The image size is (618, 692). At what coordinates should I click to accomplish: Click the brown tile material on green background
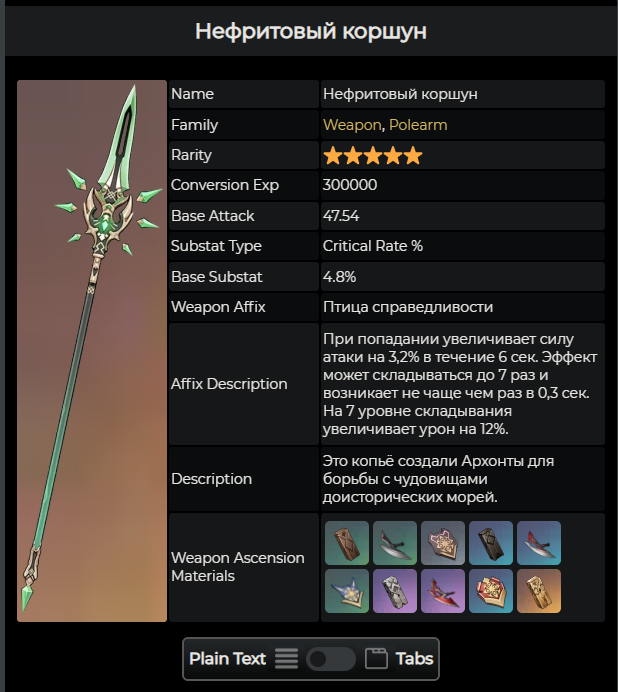347,543
